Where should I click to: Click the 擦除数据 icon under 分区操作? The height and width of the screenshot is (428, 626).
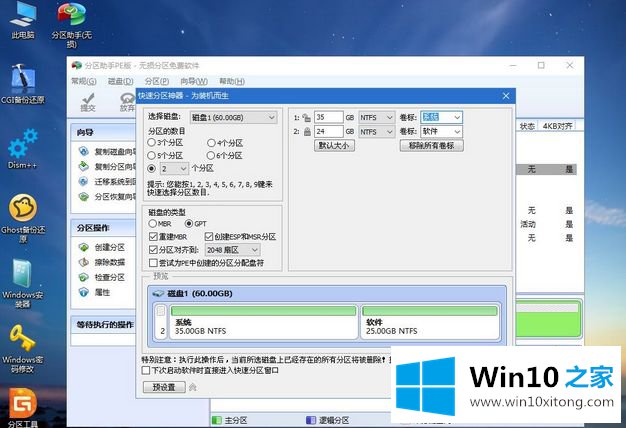click(x=83, y=262)
